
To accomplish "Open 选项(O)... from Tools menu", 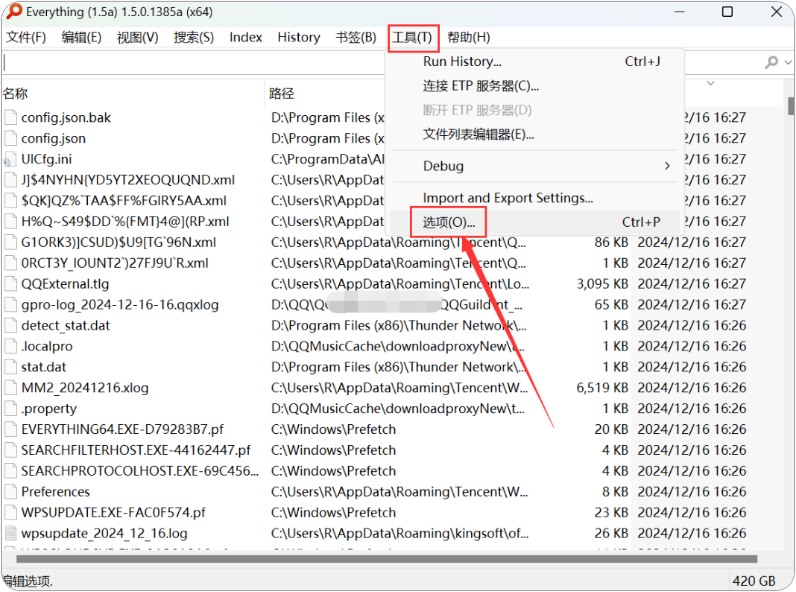I will tap(535, 222).
